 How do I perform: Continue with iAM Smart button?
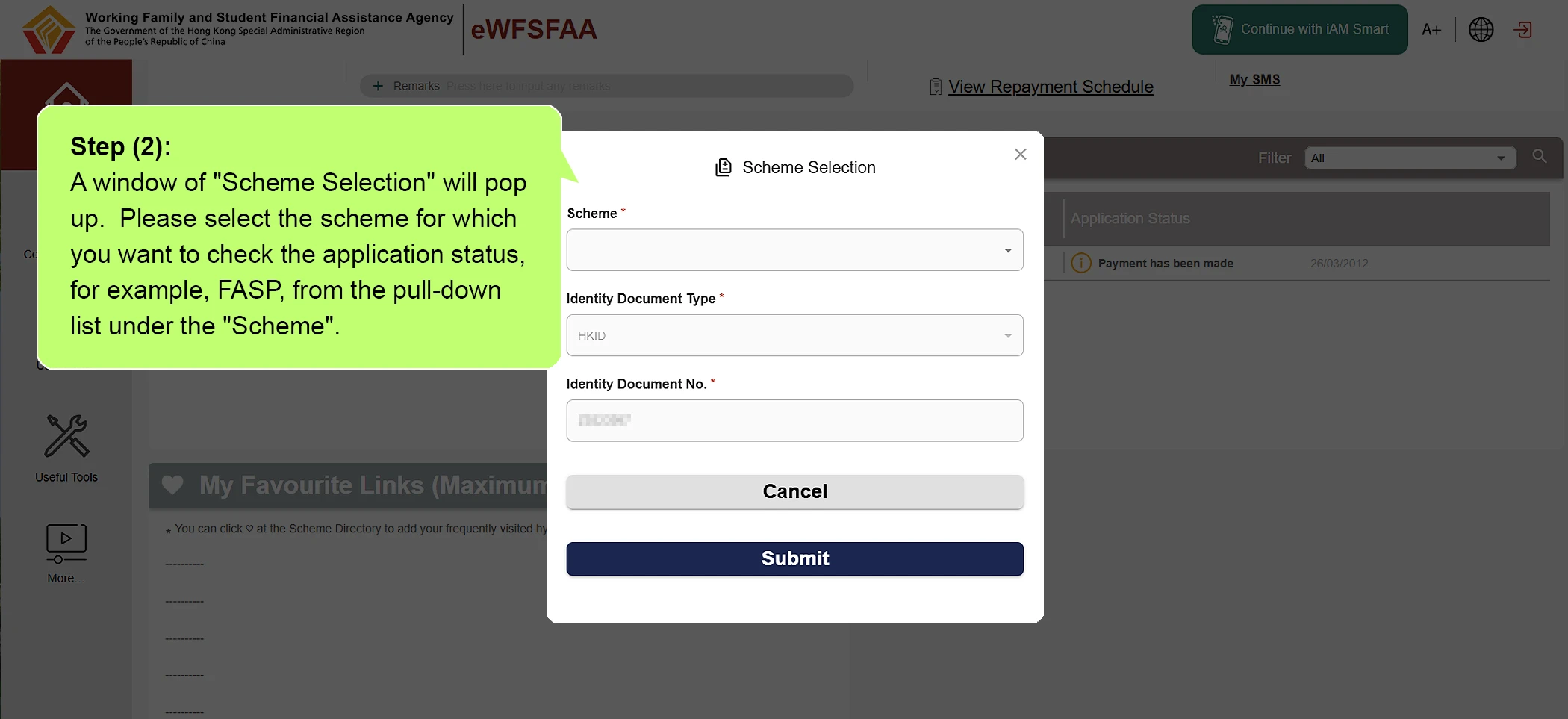pos(1299,30)
